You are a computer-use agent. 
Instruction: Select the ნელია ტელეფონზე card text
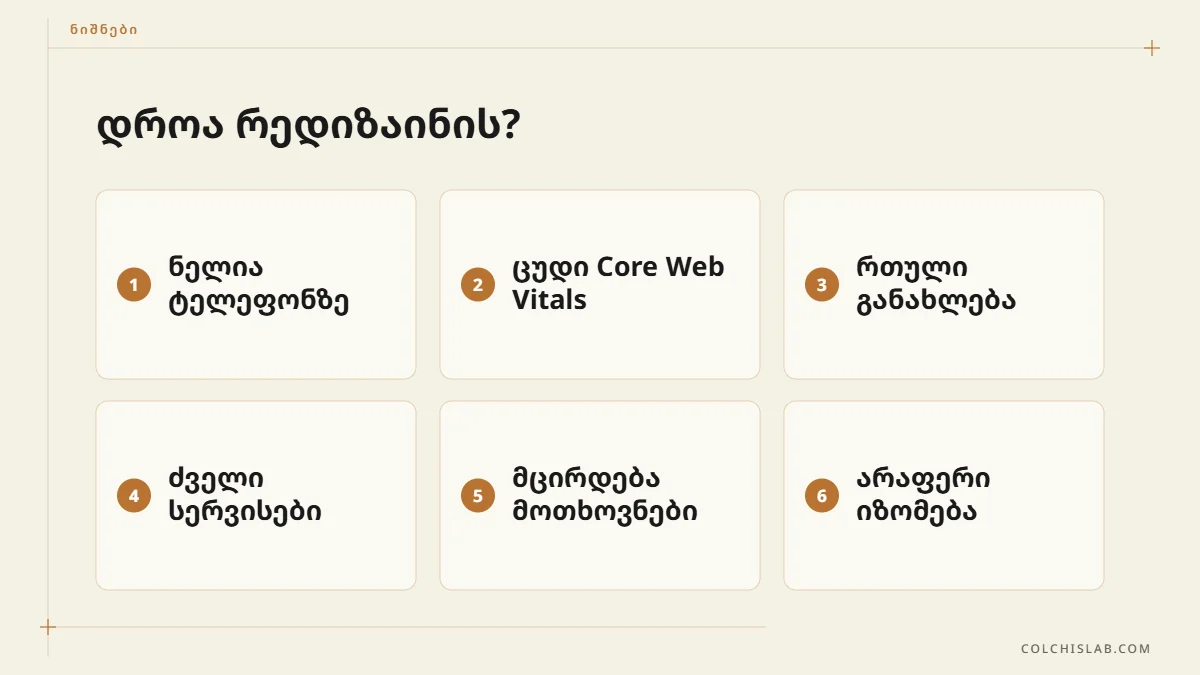[x=259, y=285]
